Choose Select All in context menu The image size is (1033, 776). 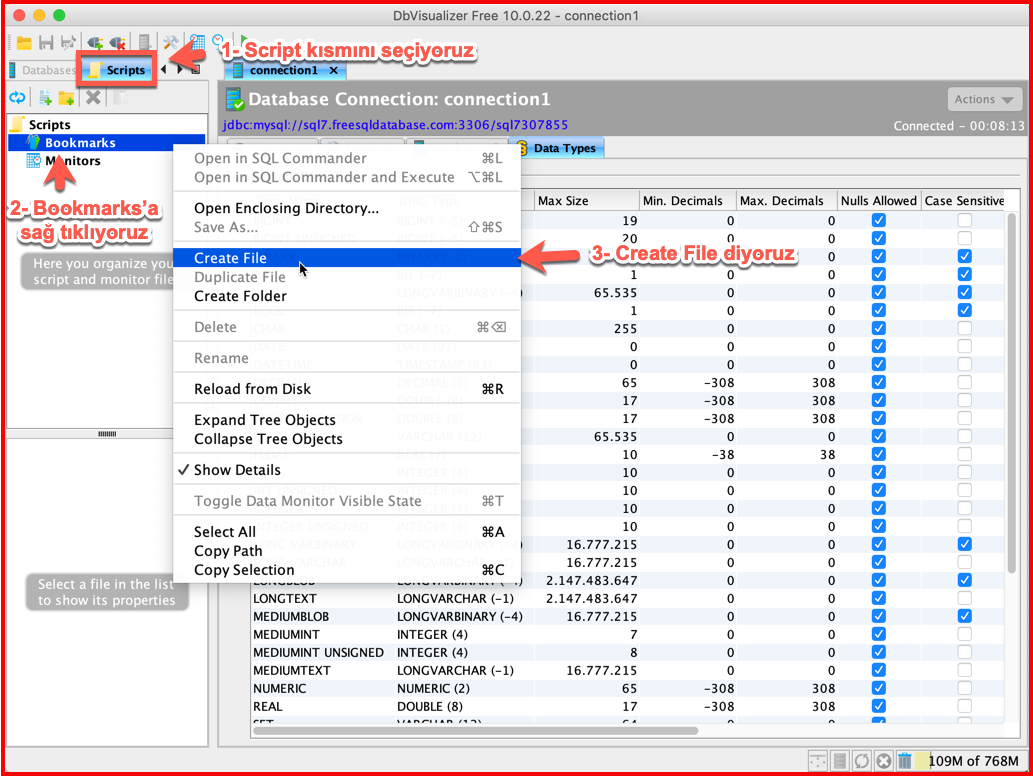347,532
